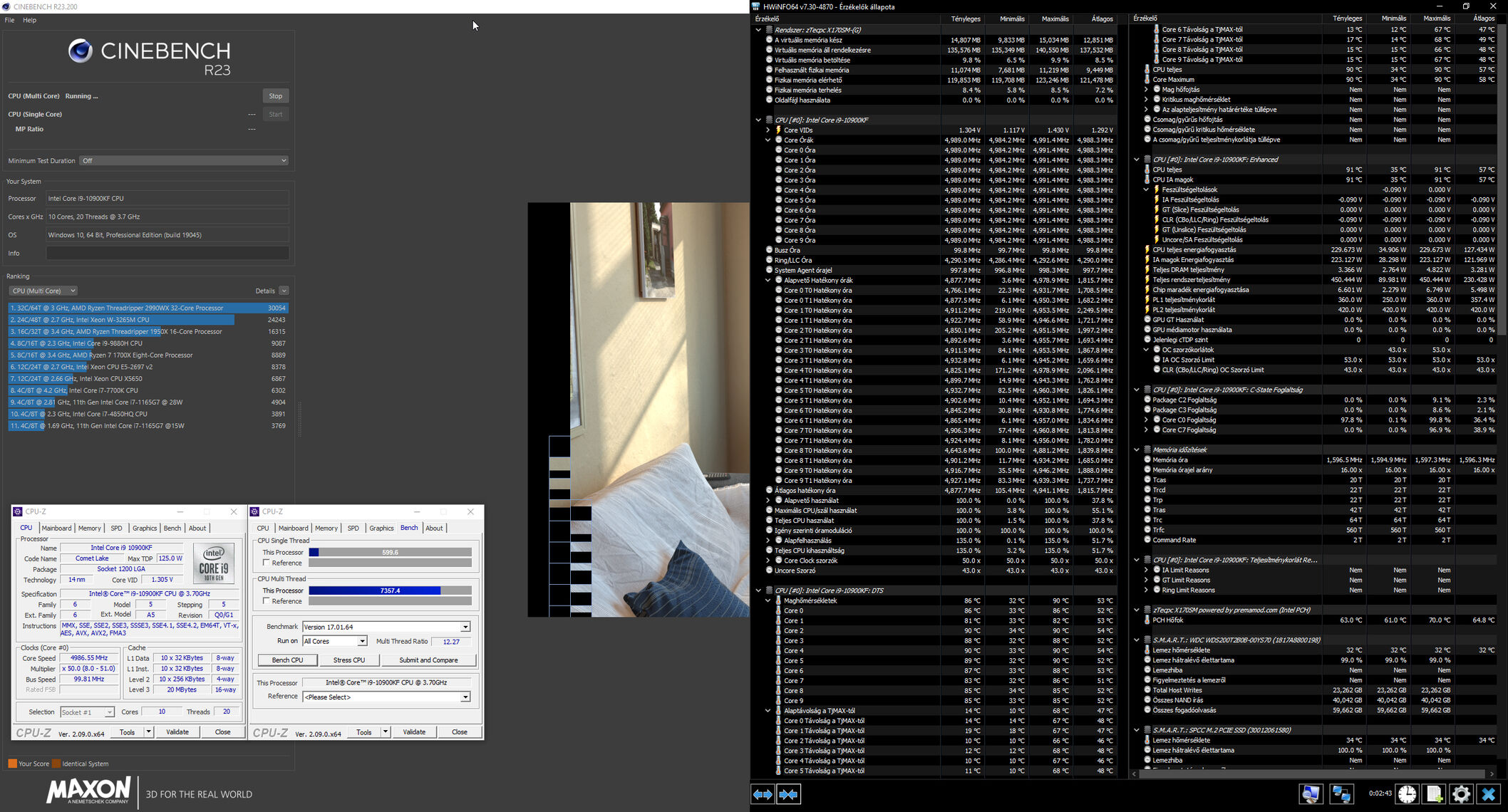Switch left CPU-Z to Memory tab
The image size is (1508, 812).
[x=90, y=528]
